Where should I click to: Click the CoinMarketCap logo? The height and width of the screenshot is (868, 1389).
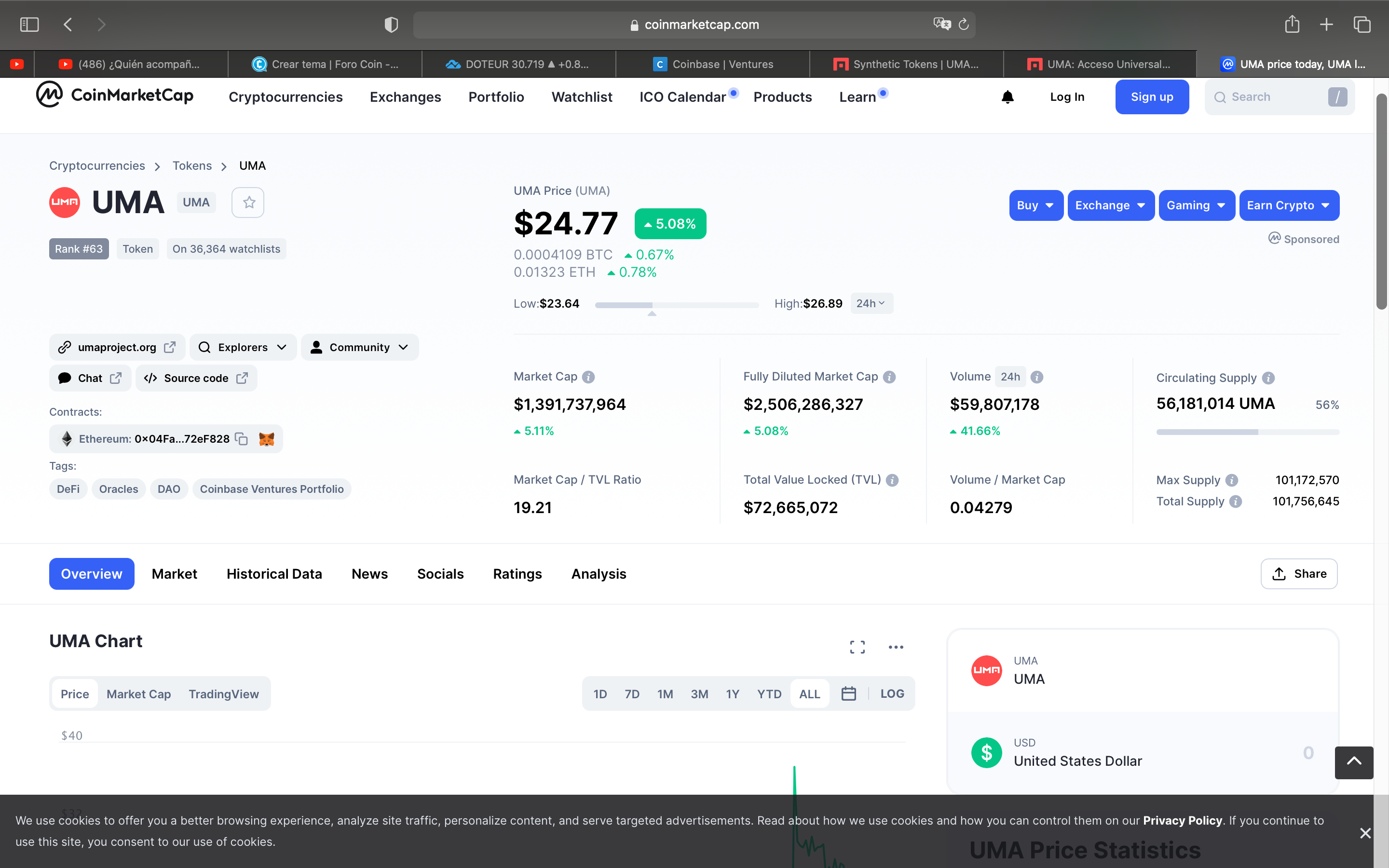[115, 95]
